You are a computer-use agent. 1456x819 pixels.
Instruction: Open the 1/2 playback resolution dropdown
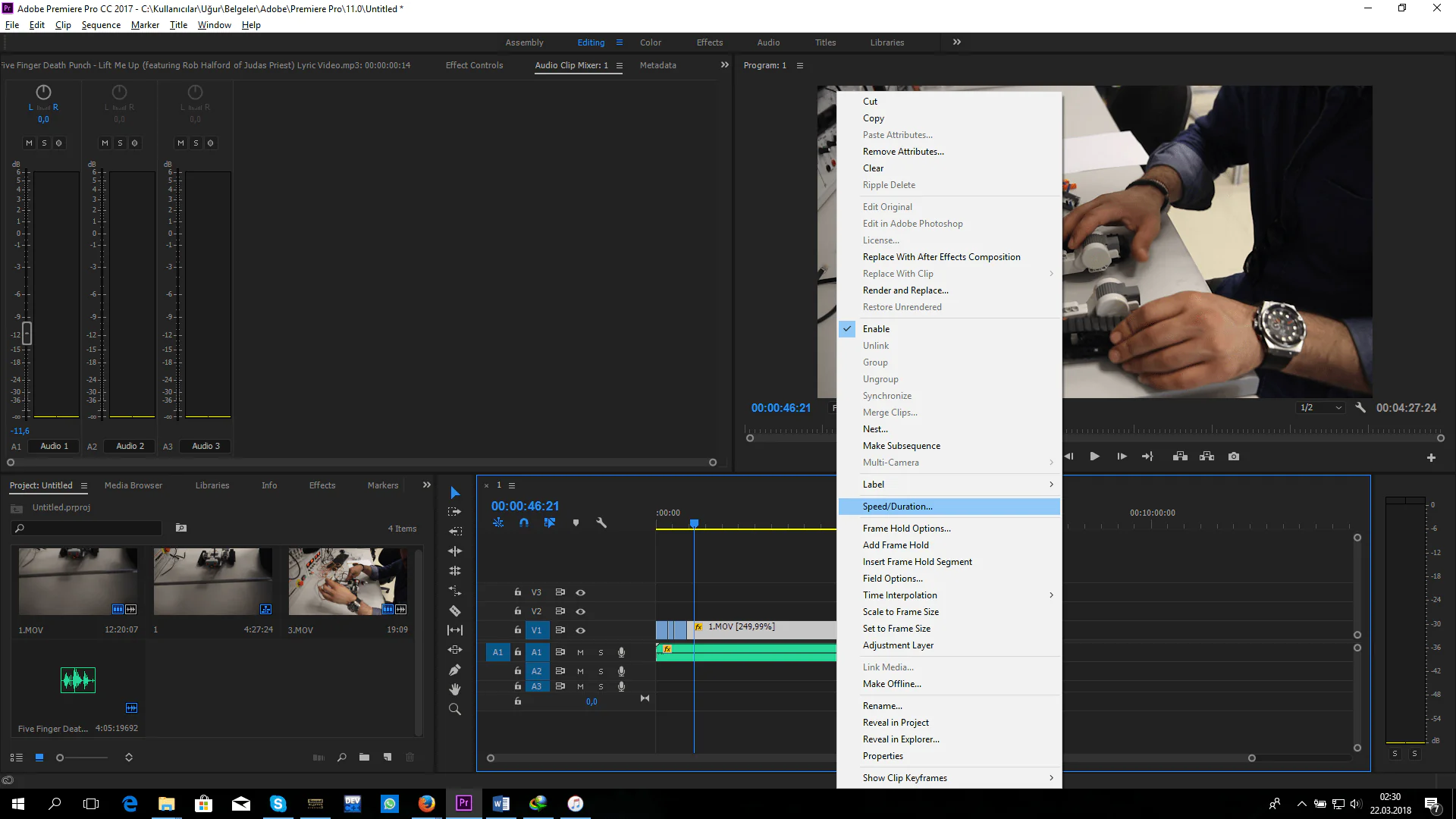(x=1319, y=407)
